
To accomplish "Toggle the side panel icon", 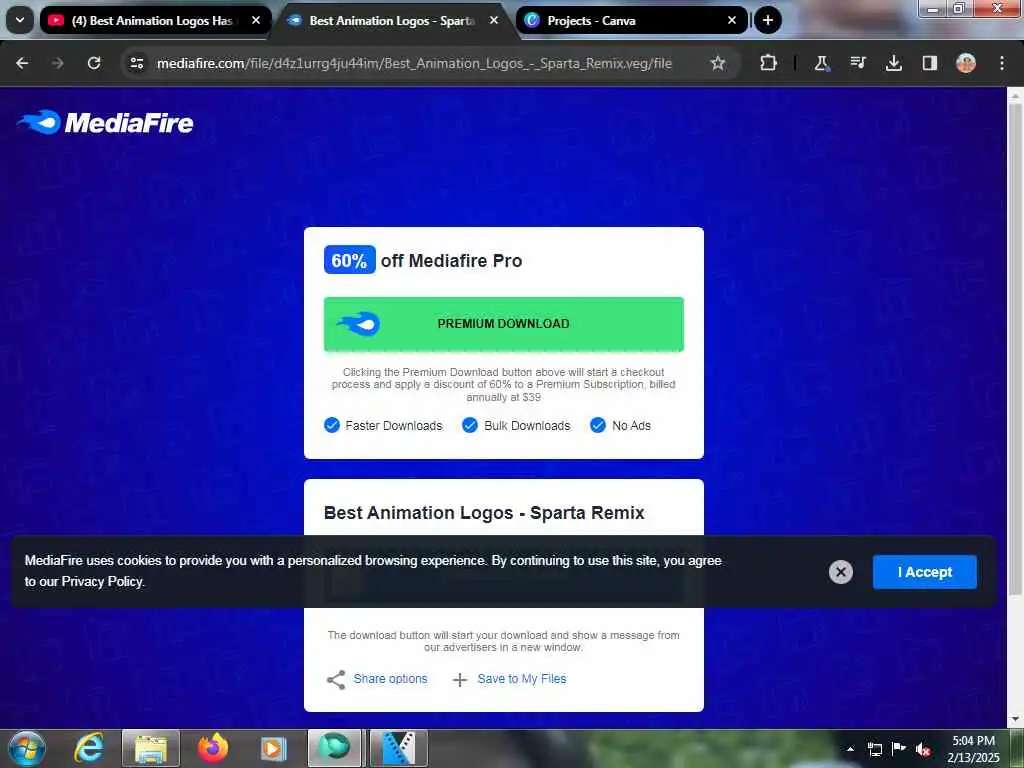I will [x=929, y=63].
